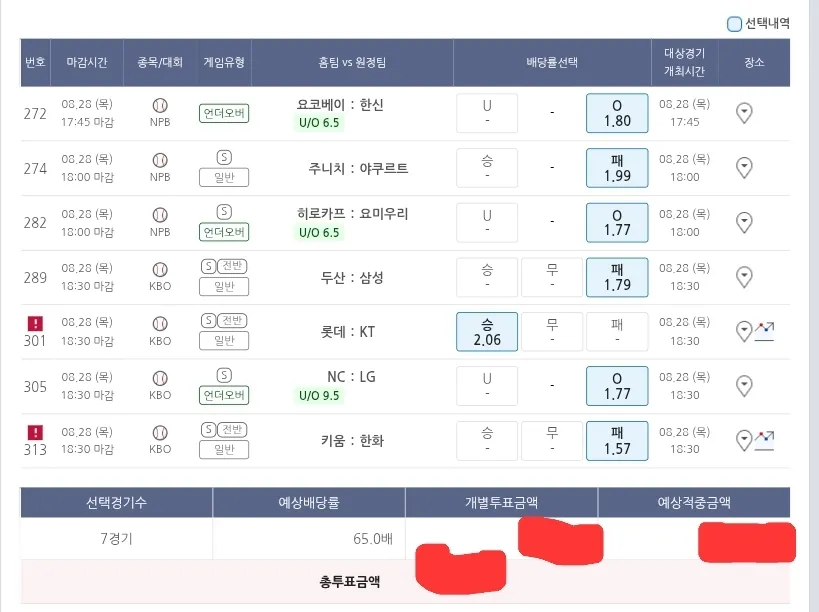Click location pin for NC vs LG
This screenshot has height=612, width=819.
(744, 386)
